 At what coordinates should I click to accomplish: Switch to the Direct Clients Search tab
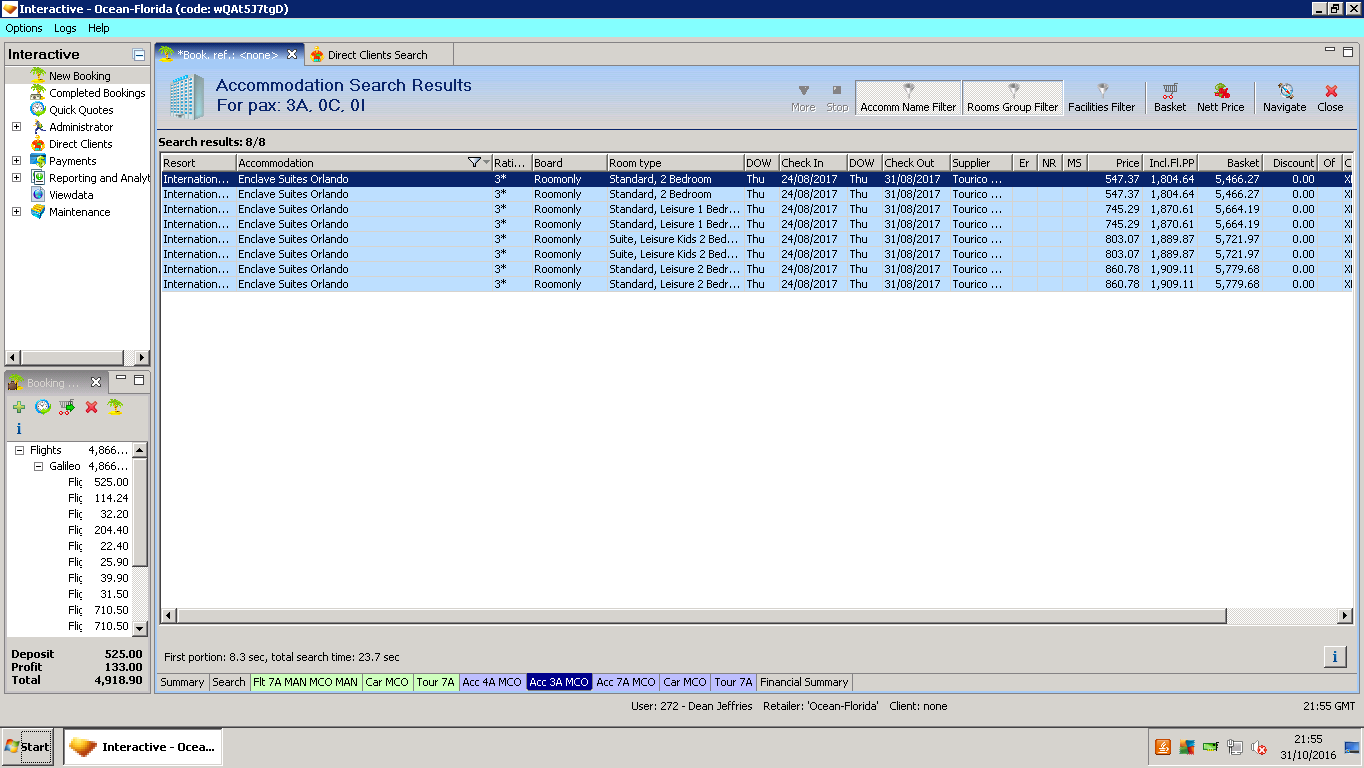point(378,55)
